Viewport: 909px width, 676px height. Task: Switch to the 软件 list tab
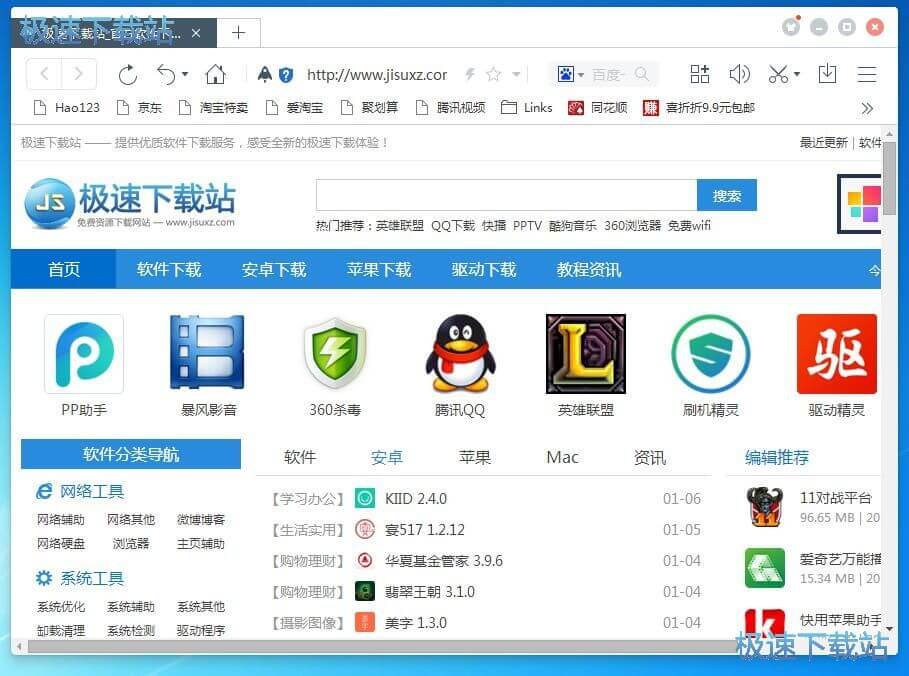300,457
